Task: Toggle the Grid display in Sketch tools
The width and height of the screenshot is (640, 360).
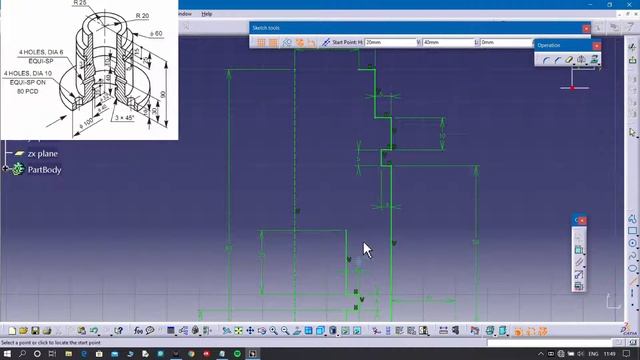Action: [x=261, y=42]
